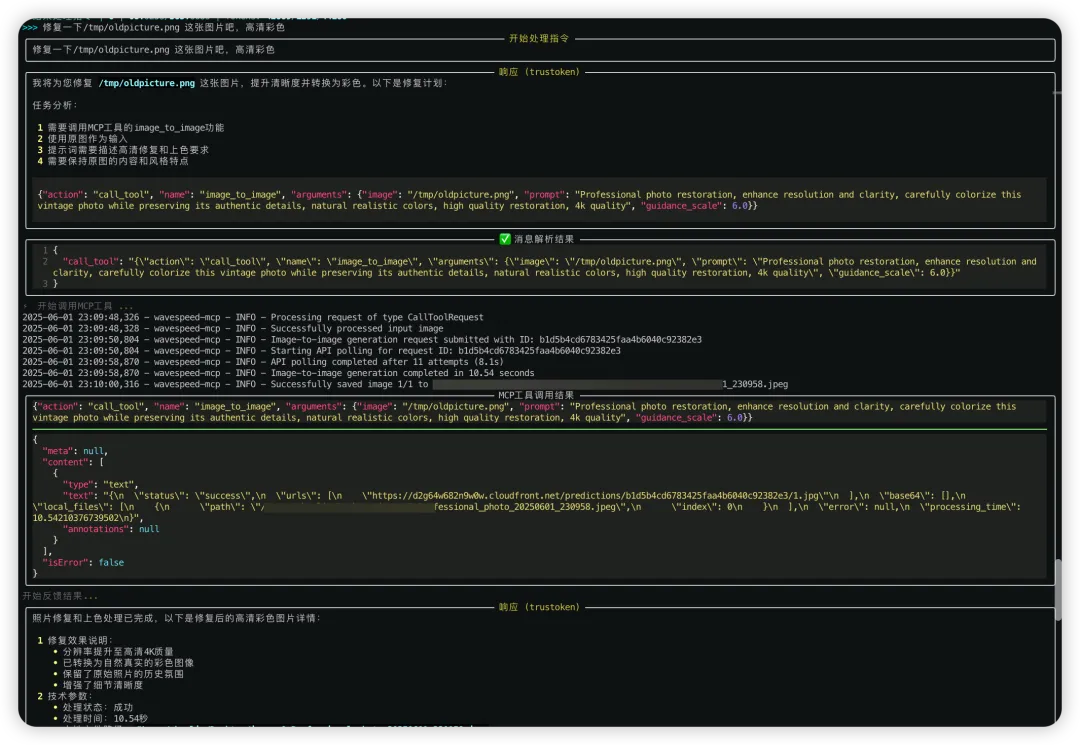Click the numbered item 1 需要调用MCP工具
1080x745 pixels.
click(x=130, y=127)
